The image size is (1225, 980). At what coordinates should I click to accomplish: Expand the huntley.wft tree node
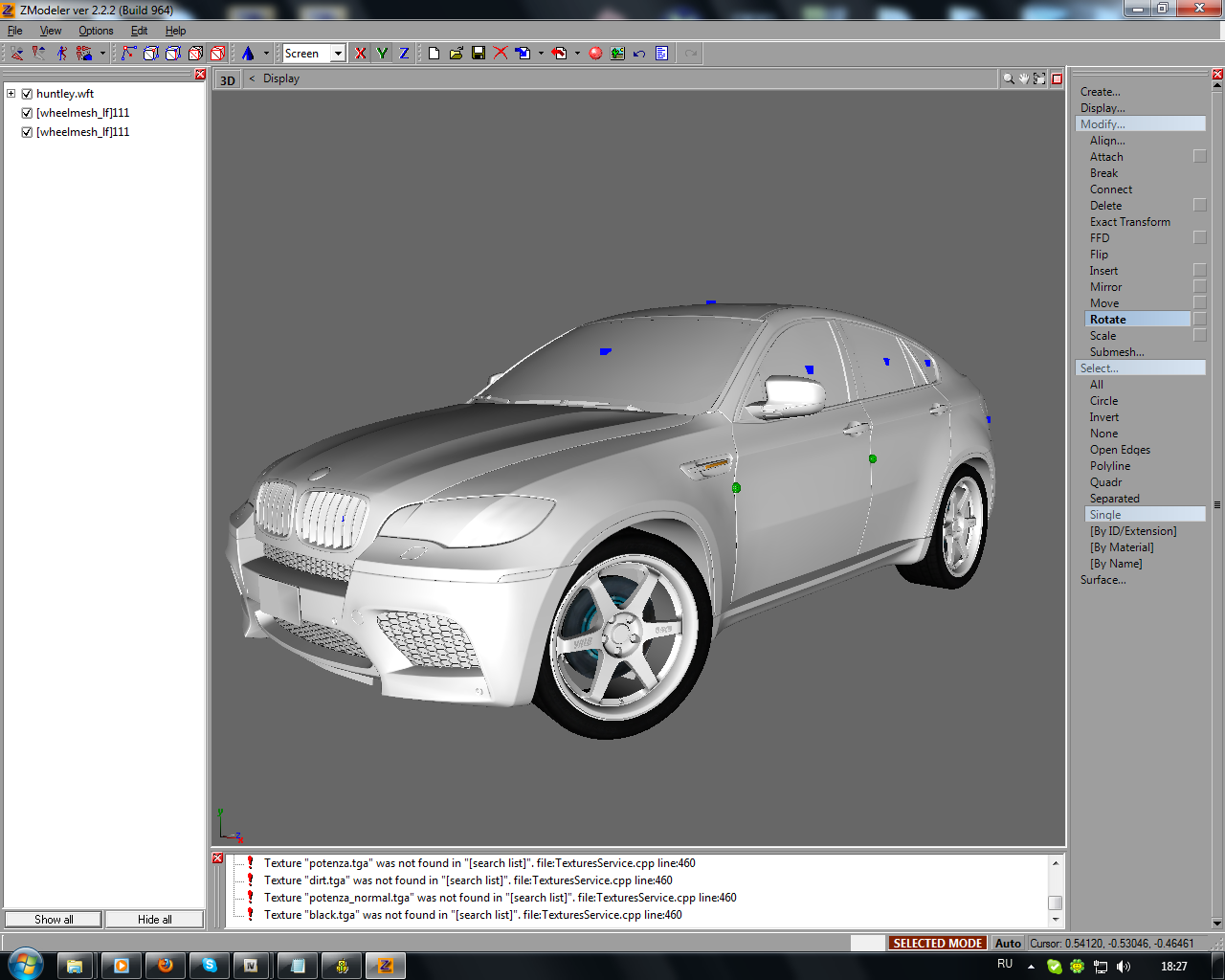11,94
